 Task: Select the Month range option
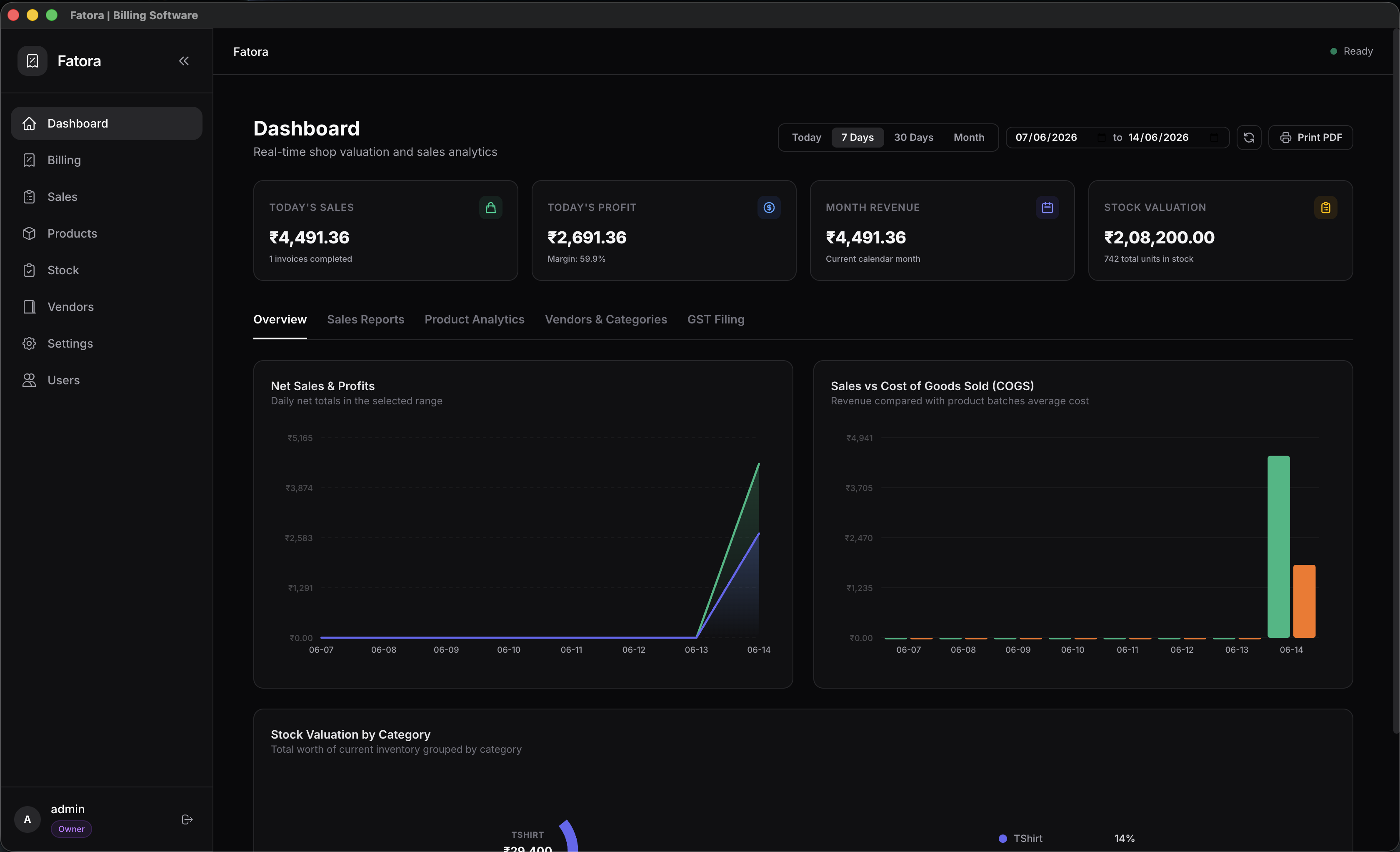click(969, 138)
